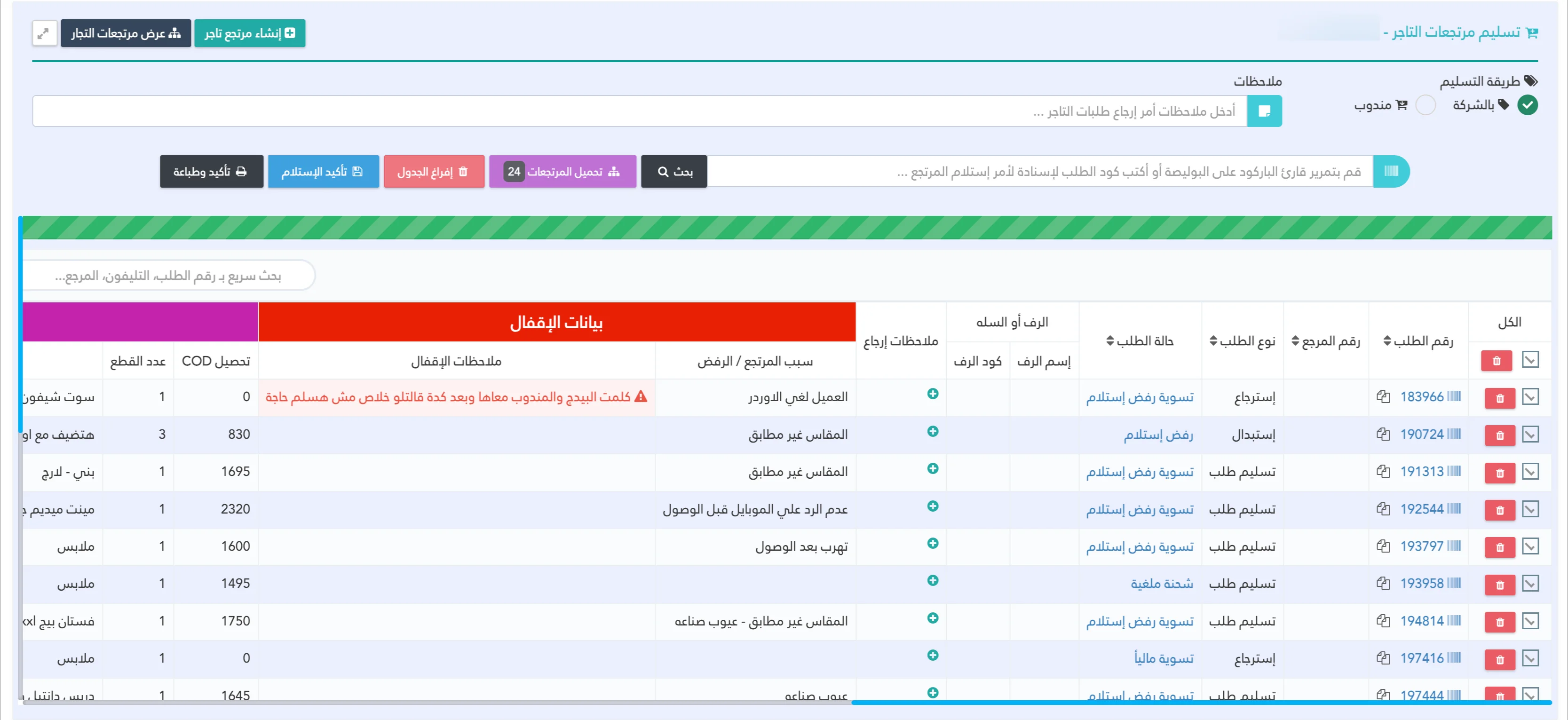Screen dimensions: 1568x720
Task: Copy order number 194814 icon
Action: coord(1383,621)
